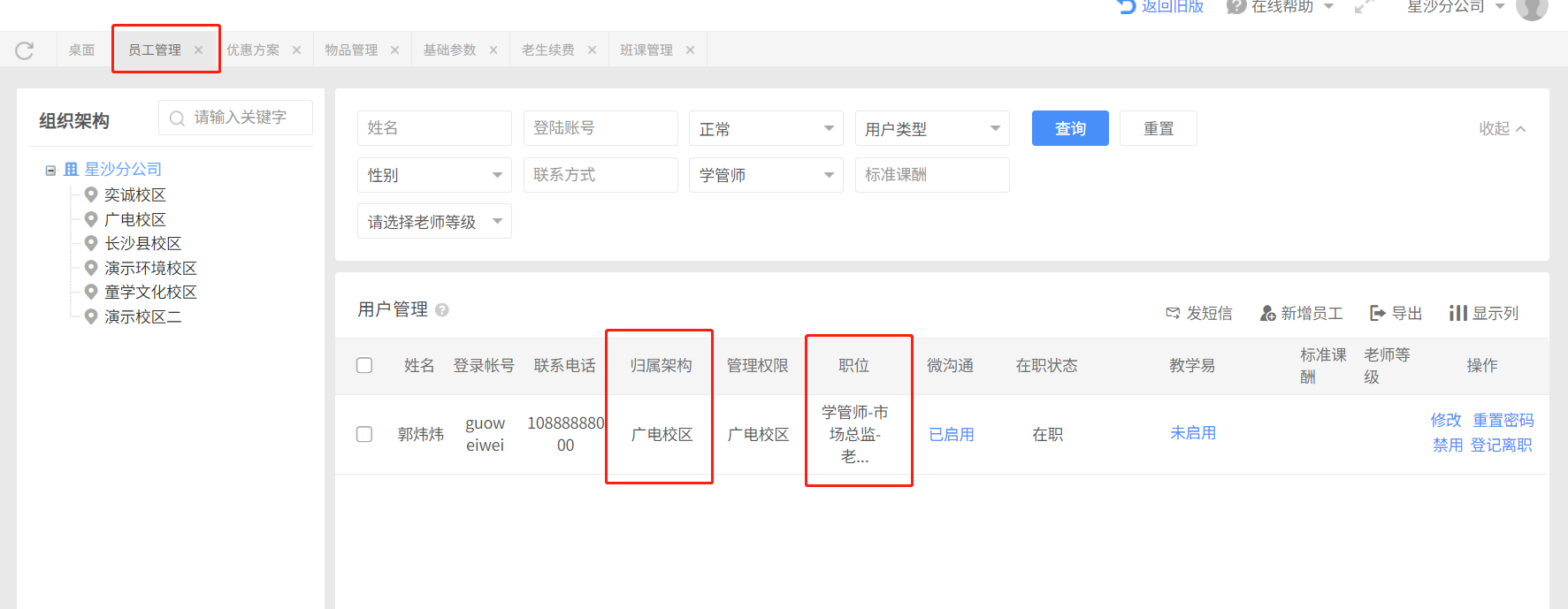Viewport: 1568px width, 609px height.
Task: Click the envelope icon for 发短信
Action: pyautogui.click(x=1174, y=313)
